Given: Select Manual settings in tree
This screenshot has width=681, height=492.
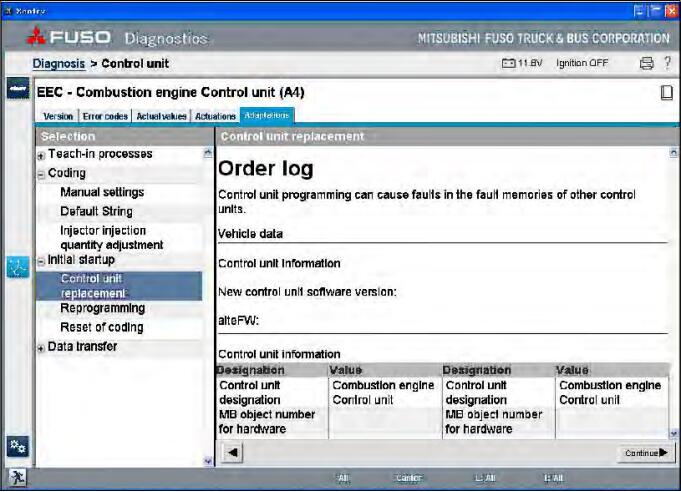Looking at the screenshot, I should pos(102,192).
